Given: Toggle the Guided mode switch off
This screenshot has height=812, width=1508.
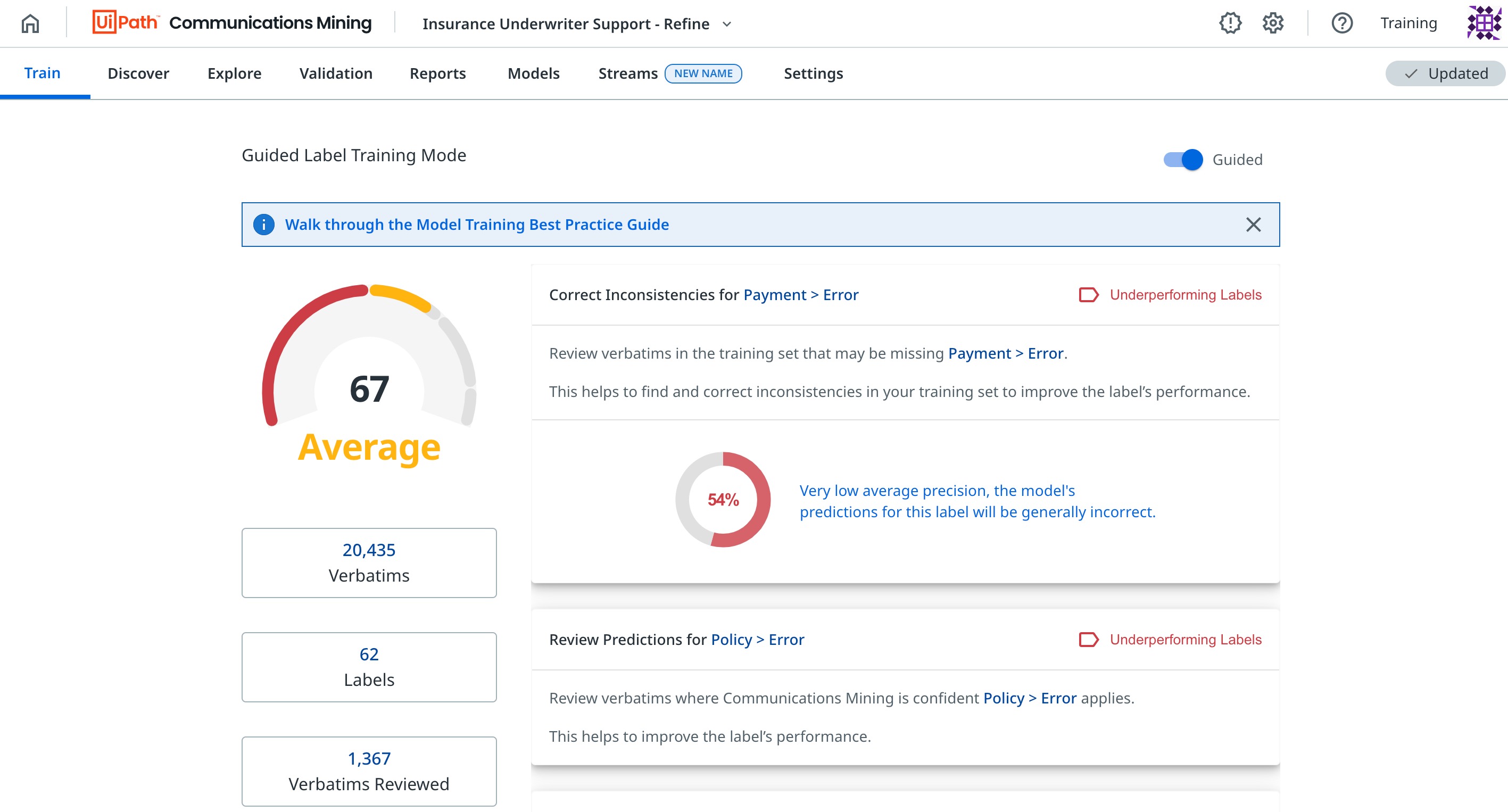Looking at the screenshot, I should point(1182,159).
